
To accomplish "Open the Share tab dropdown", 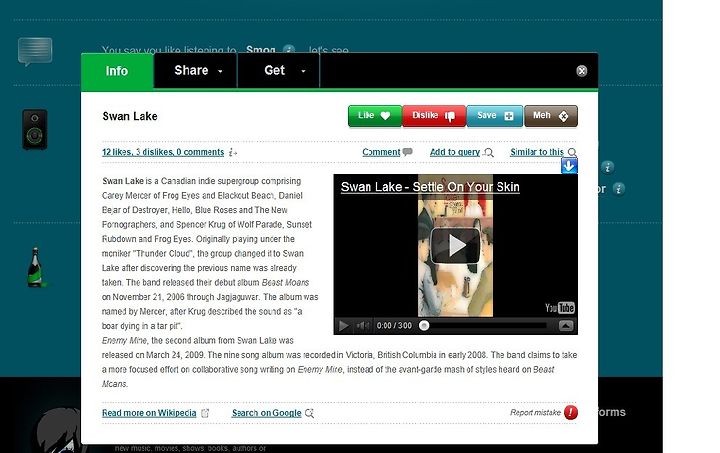I will pyautogui.click(x=196, y=71).
